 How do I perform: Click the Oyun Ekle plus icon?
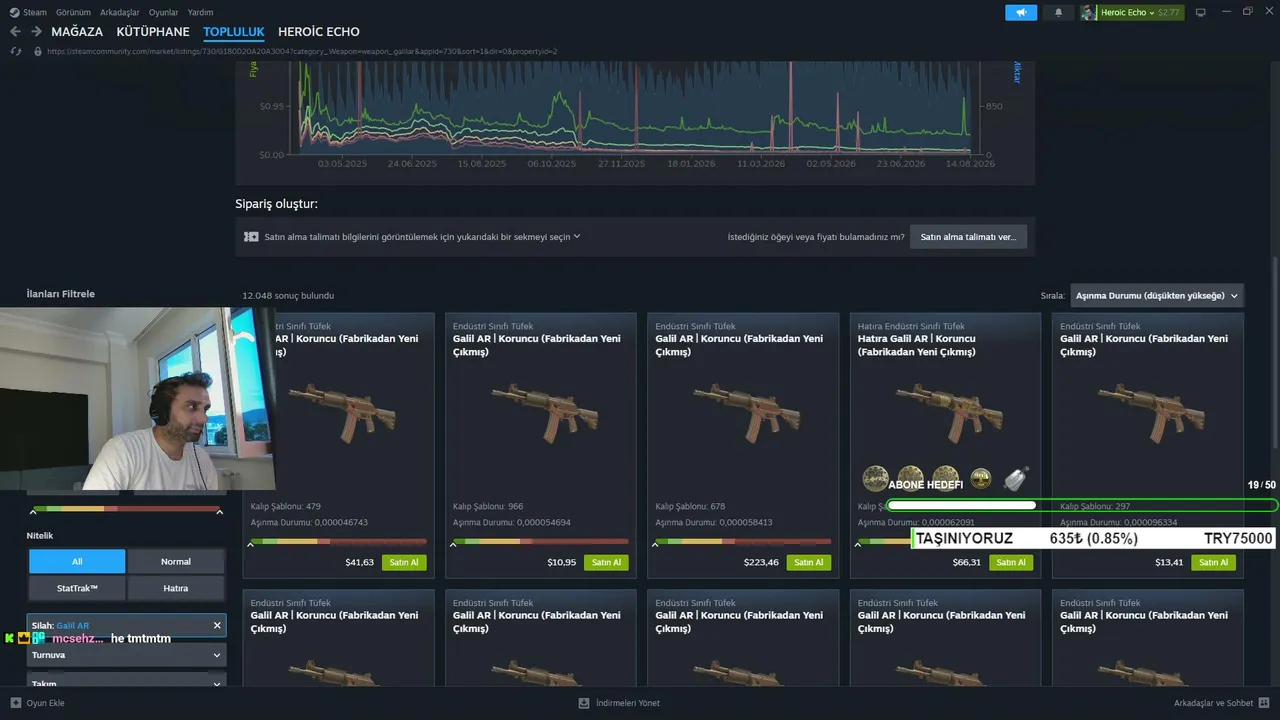coord(15,703)
